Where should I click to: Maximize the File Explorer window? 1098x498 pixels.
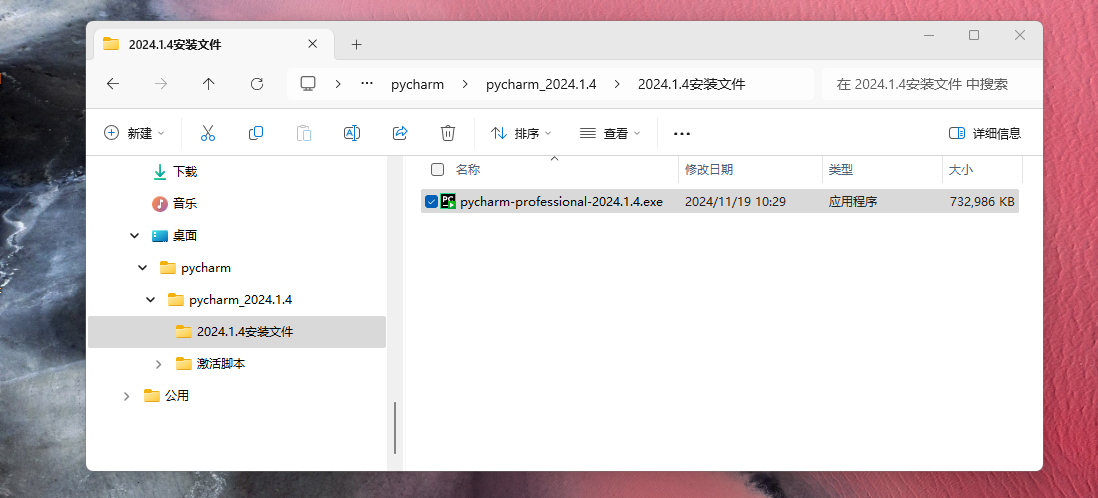(974, 35)
